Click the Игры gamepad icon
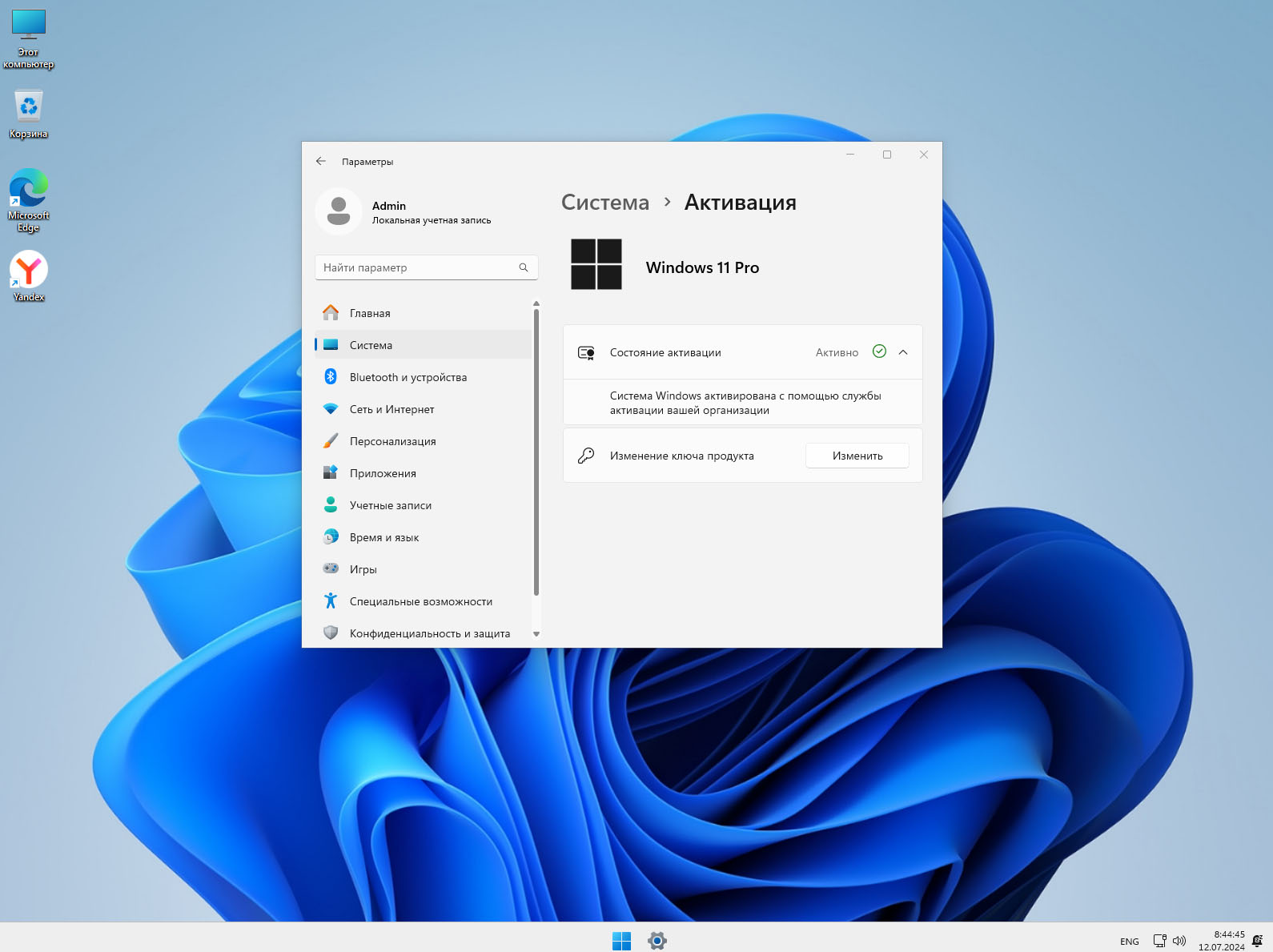1273x952 pixels. point(331,568)
